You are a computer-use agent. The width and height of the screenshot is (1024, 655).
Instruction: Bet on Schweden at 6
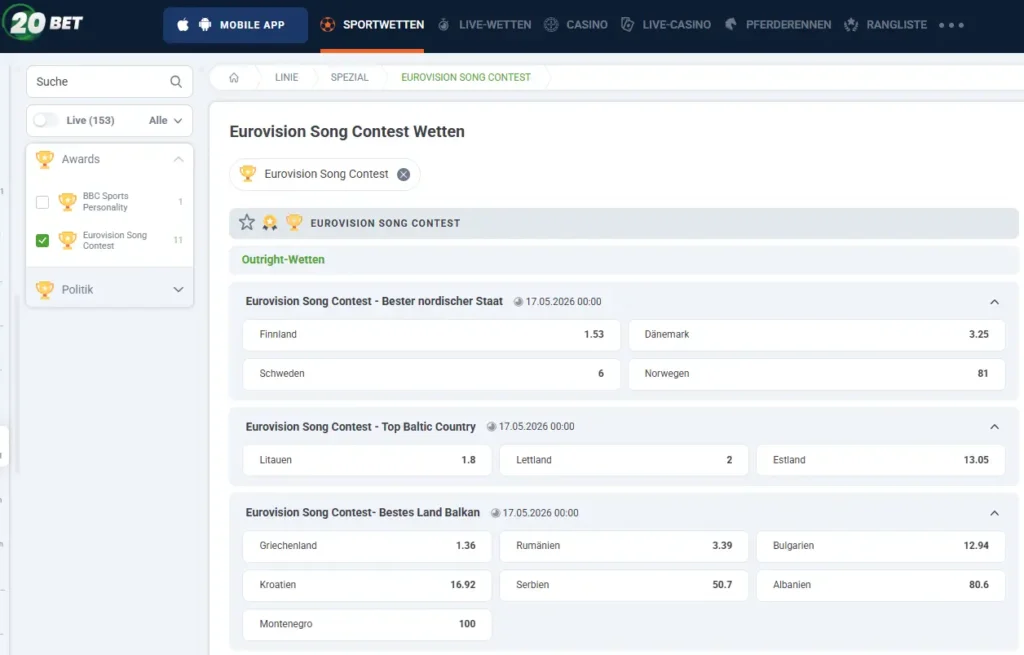point(431,374)
